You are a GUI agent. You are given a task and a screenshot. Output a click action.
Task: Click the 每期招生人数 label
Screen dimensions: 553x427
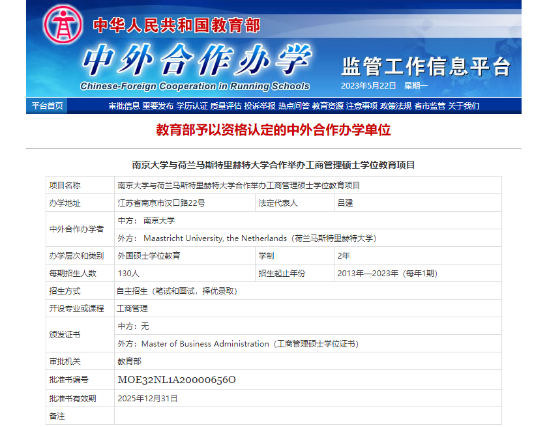pos(73,273)
